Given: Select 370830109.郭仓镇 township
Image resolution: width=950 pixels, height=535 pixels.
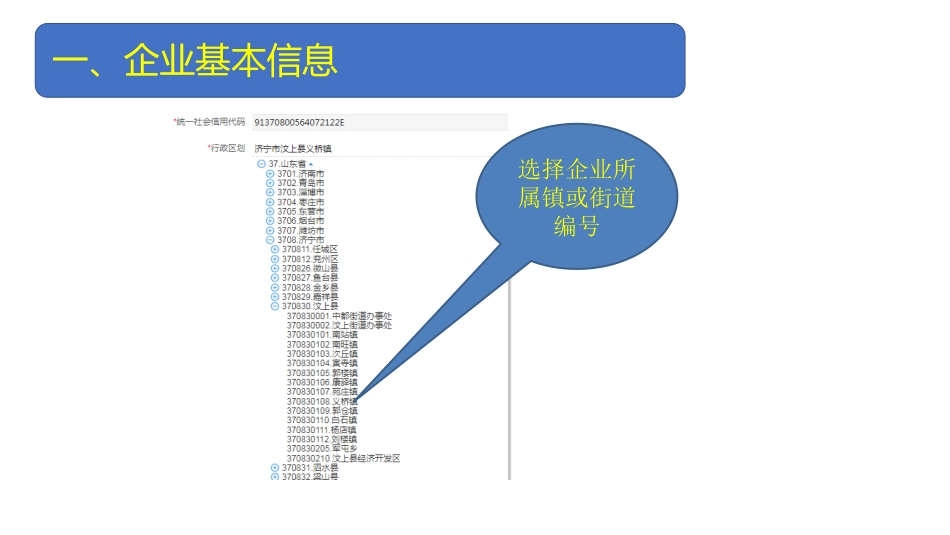Looking at the screenshot, I should (322, 411).
